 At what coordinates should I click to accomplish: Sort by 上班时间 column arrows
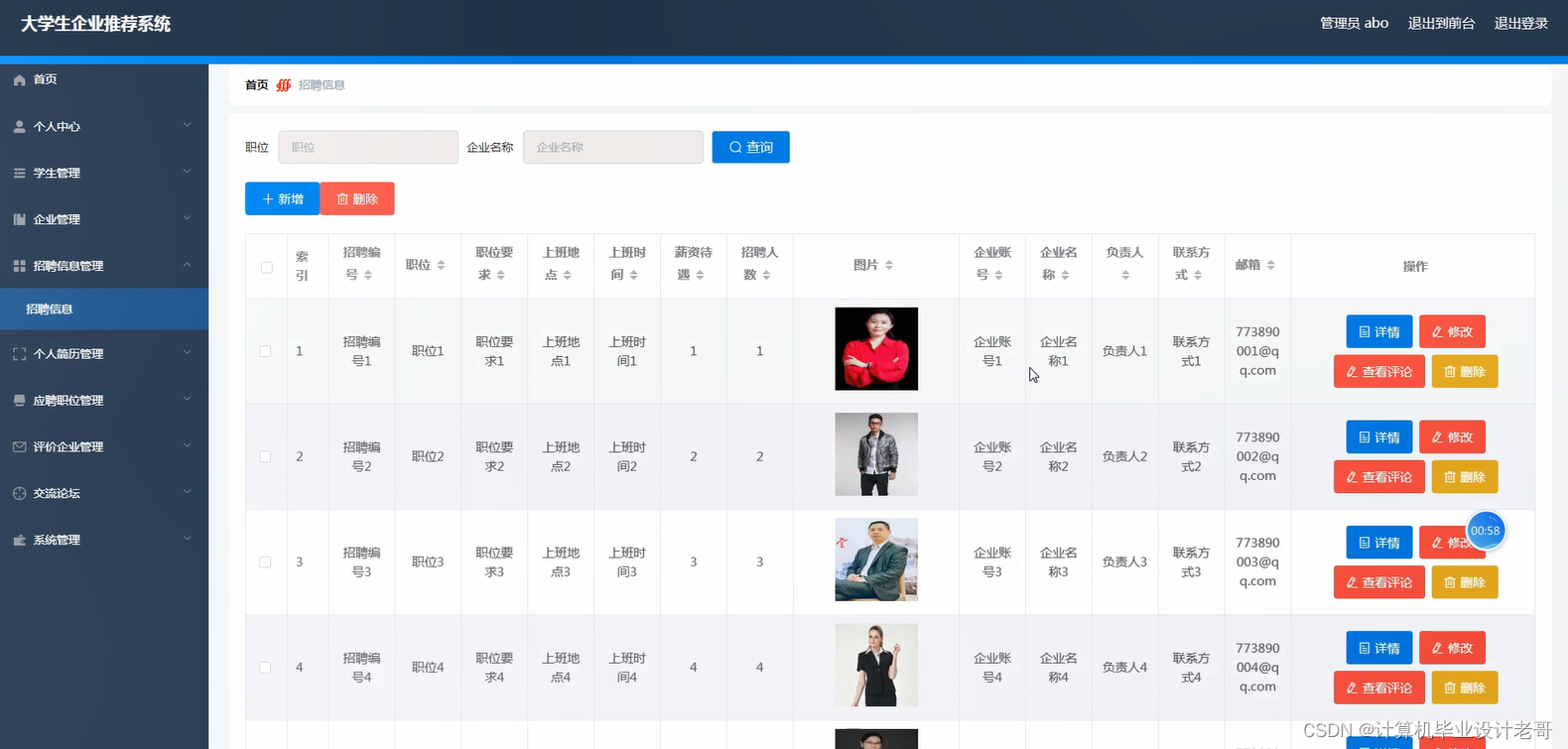633,275
